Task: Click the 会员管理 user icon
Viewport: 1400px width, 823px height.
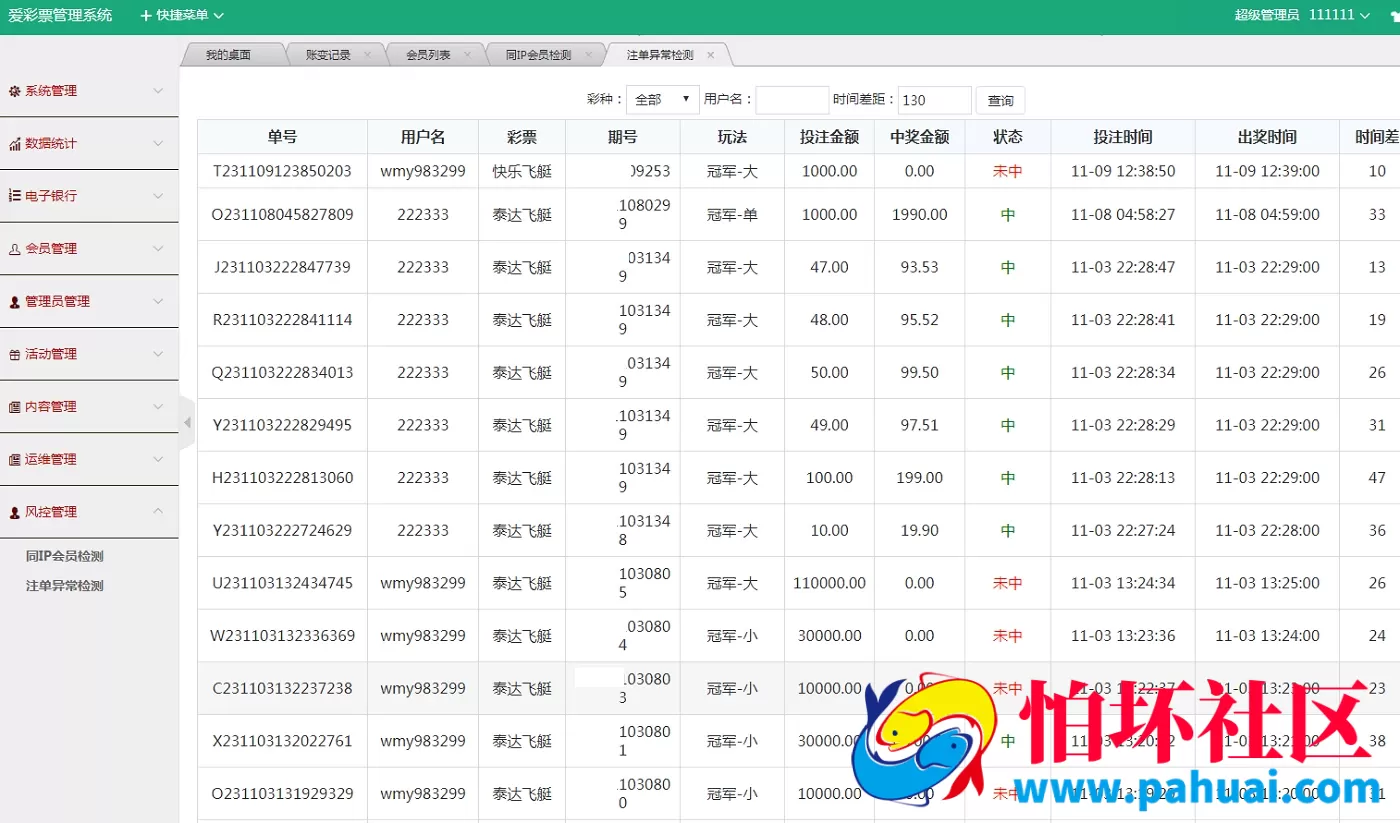Action: [x=14, y=249]
